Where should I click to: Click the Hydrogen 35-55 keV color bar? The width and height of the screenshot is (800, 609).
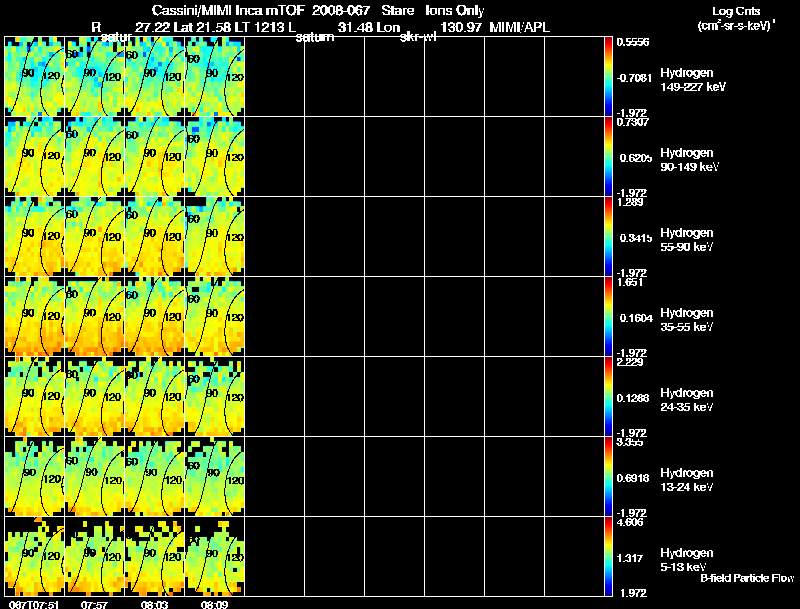point(608,317)
